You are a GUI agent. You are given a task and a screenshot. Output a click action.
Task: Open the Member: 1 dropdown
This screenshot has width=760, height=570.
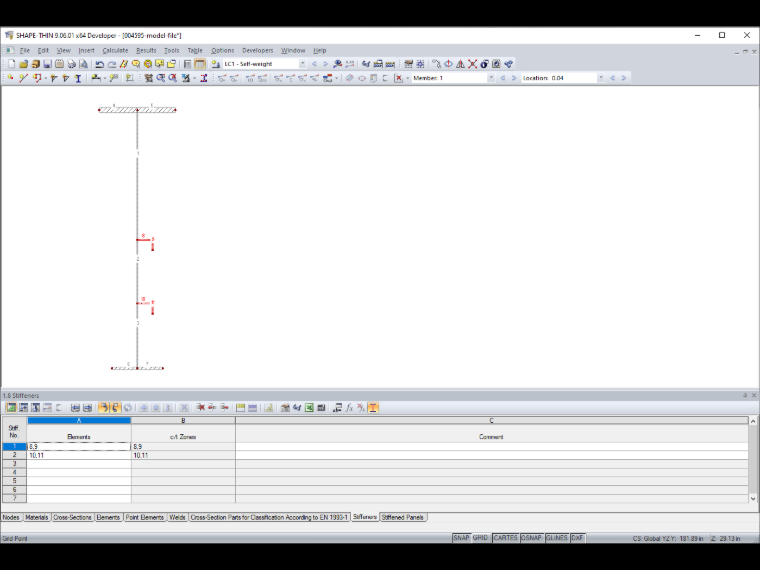[x=491, y=78]
